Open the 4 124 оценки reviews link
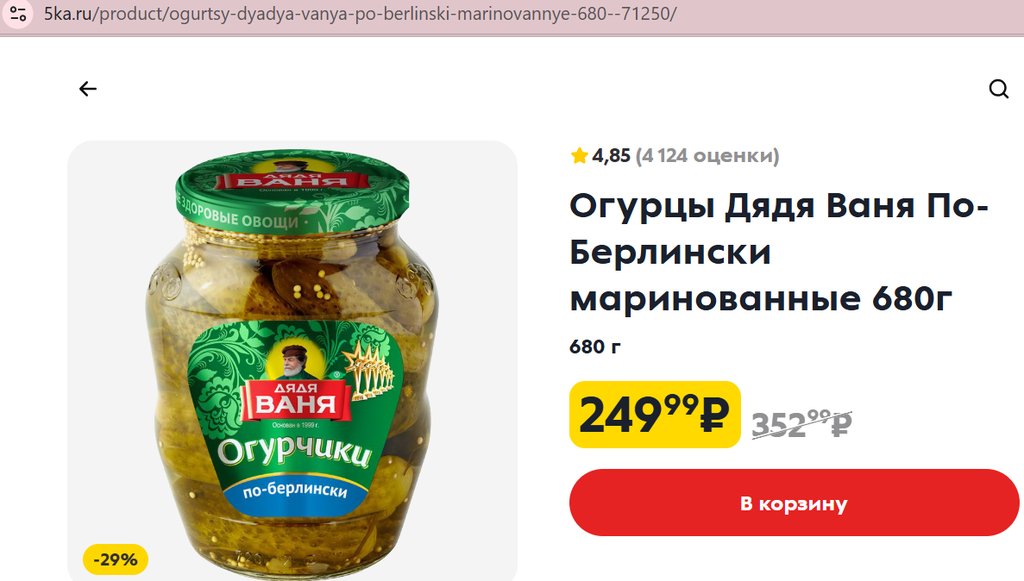1024x581 pixels. click(707, 155)
